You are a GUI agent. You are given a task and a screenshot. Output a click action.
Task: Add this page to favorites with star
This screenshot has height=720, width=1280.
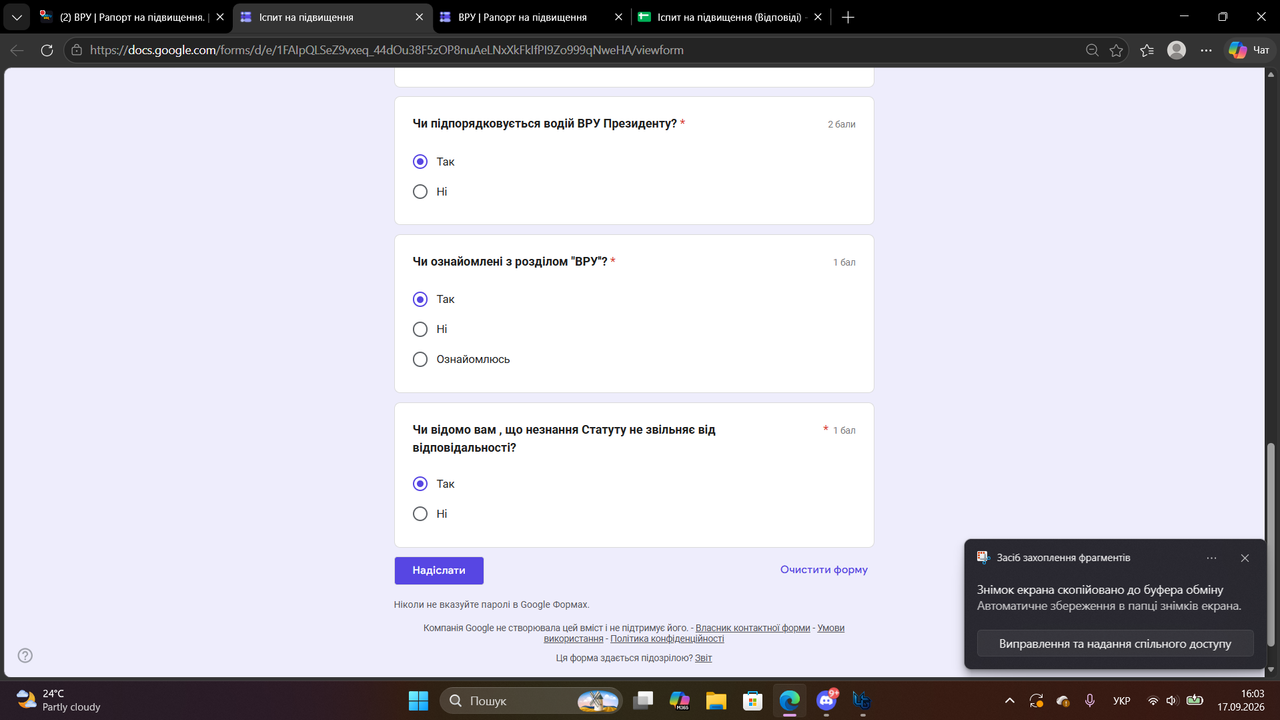(x=1117, y=50)
